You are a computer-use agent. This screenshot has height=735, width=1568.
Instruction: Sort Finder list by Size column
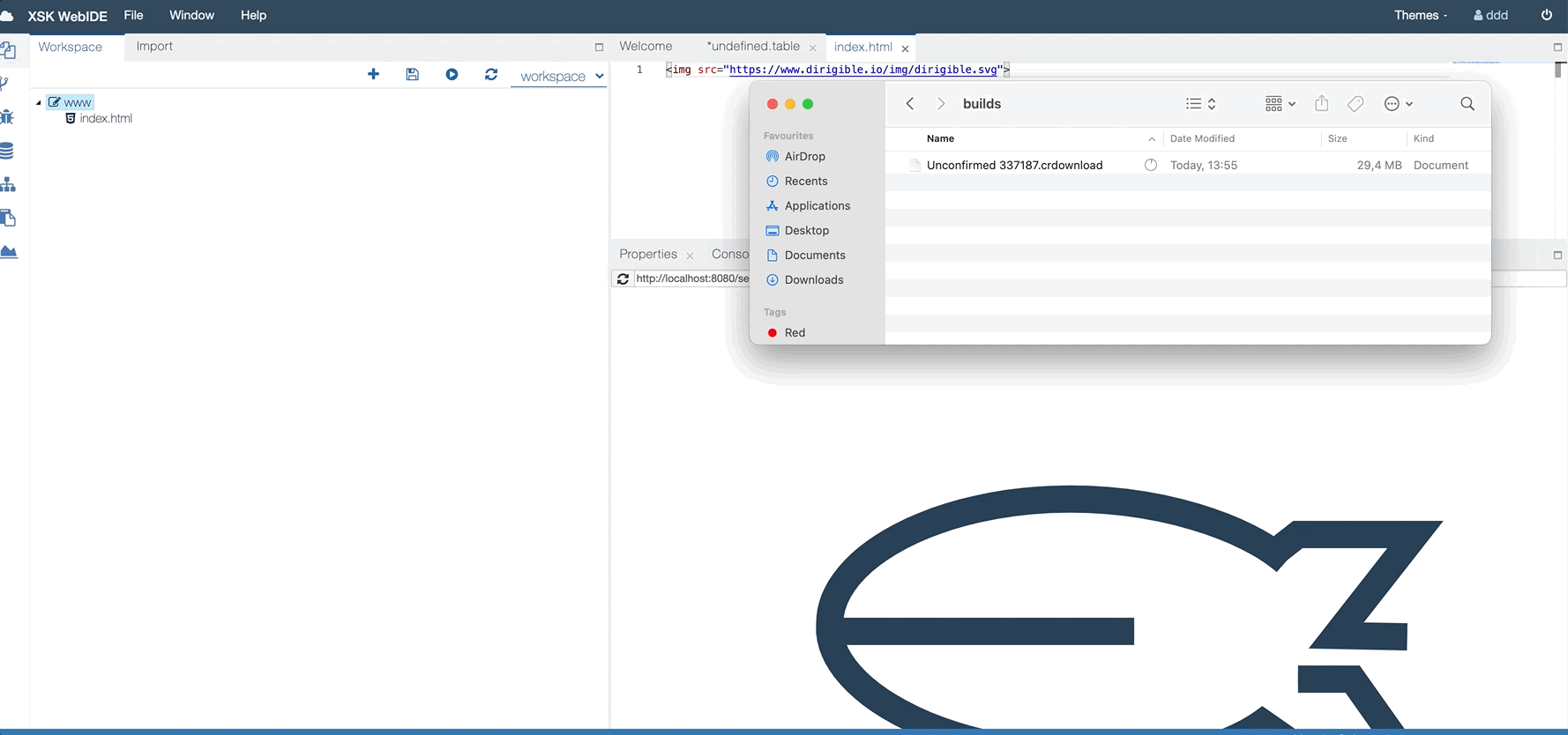click(x=1338, y=138)
